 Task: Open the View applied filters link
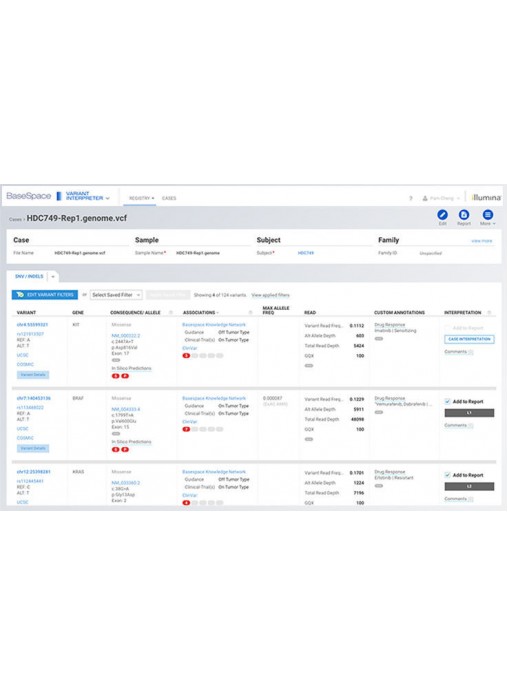(270, 295)
